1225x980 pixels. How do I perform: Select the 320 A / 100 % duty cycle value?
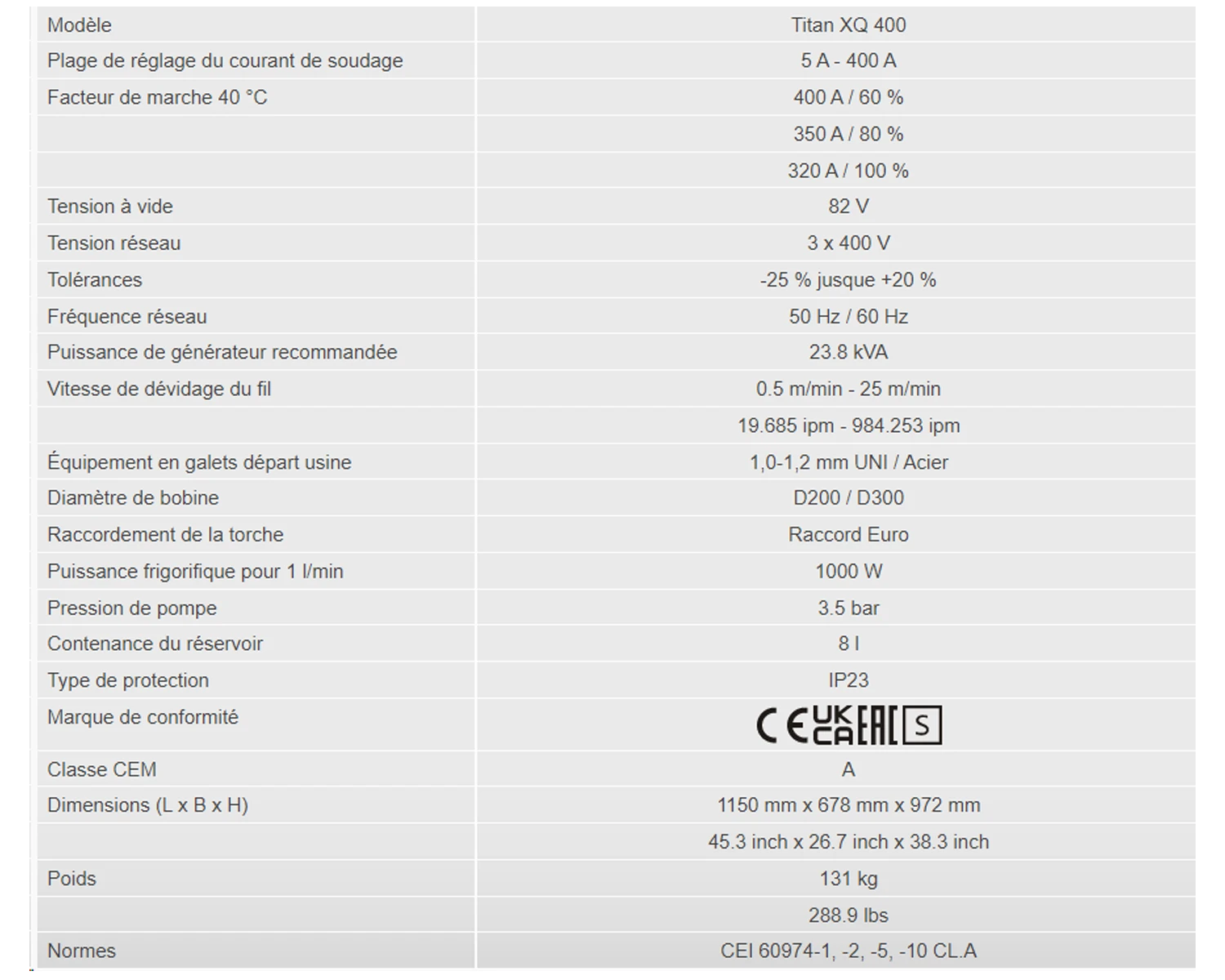849,171
